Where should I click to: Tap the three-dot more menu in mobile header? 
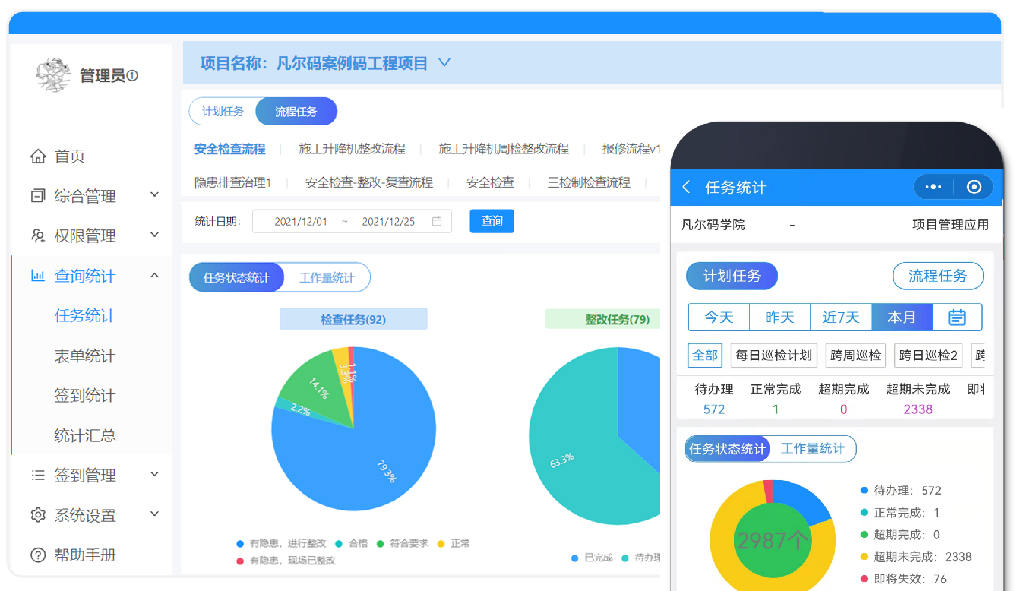[x=933, y=187]
